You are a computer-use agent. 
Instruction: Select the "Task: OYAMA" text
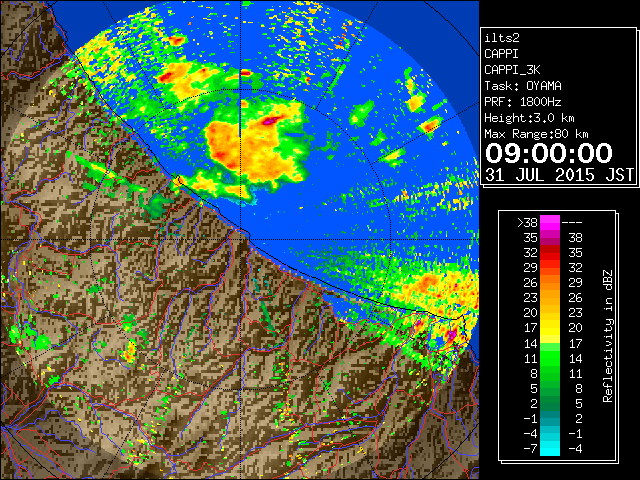(x=523, y=86)
